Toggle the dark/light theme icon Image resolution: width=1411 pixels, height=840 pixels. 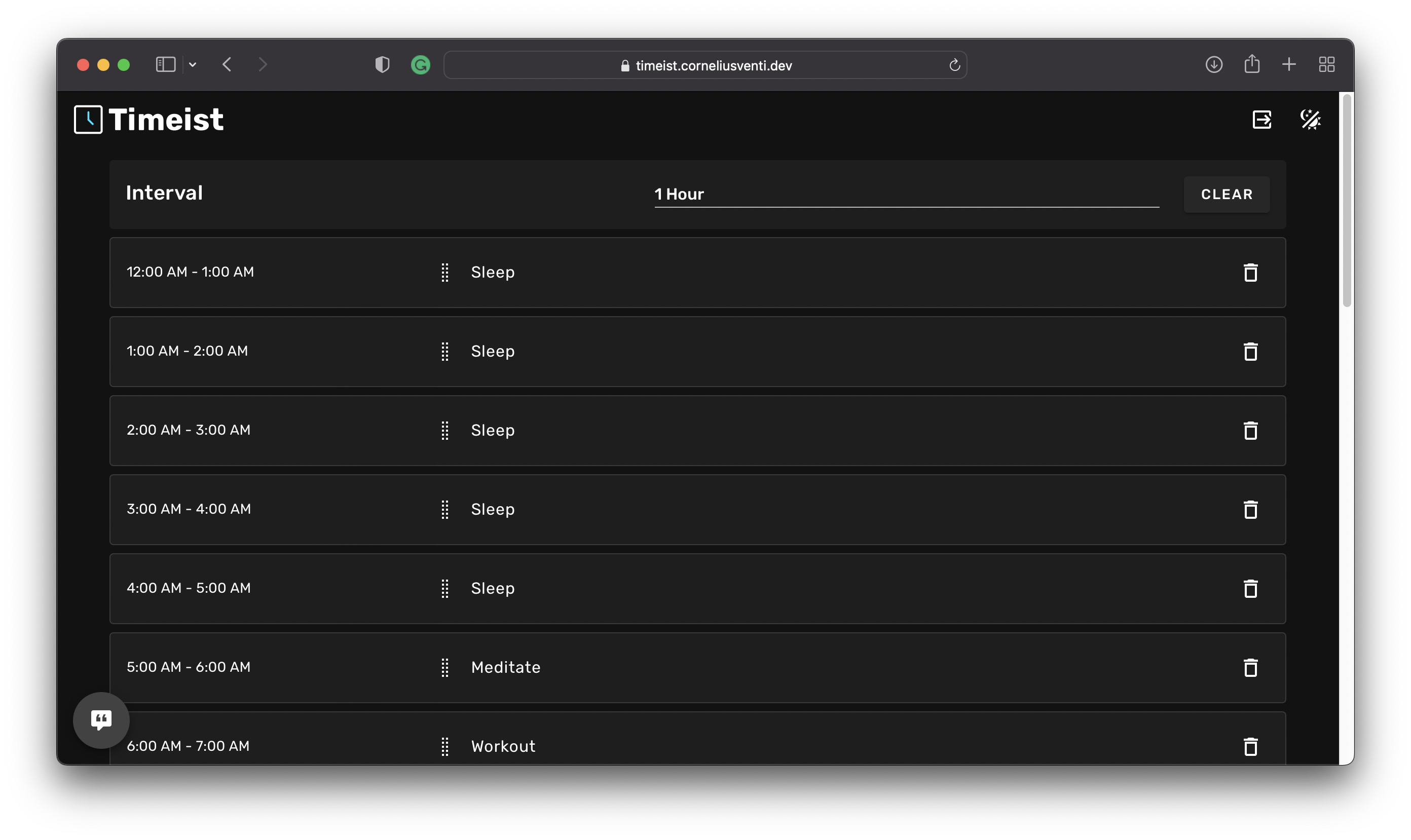pyautogui.click(x=1310, y=120)
